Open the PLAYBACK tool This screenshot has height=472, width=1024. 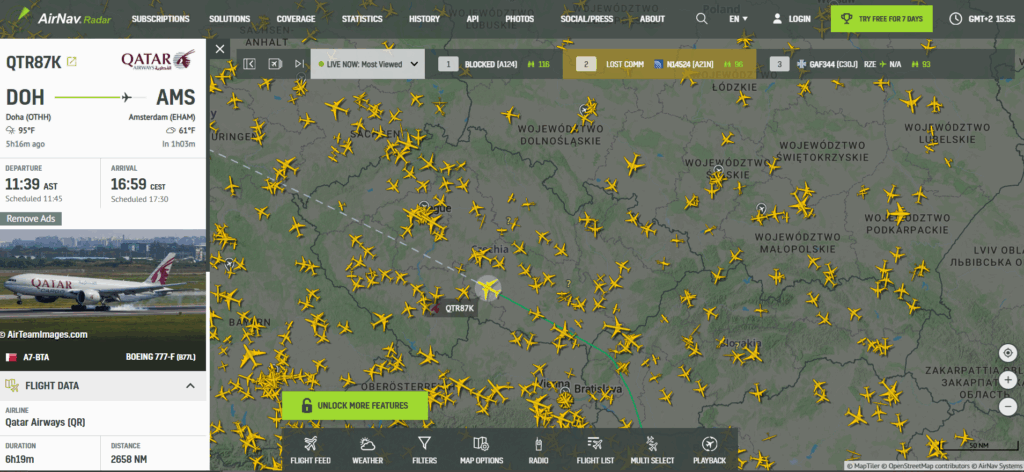[709, 450]
